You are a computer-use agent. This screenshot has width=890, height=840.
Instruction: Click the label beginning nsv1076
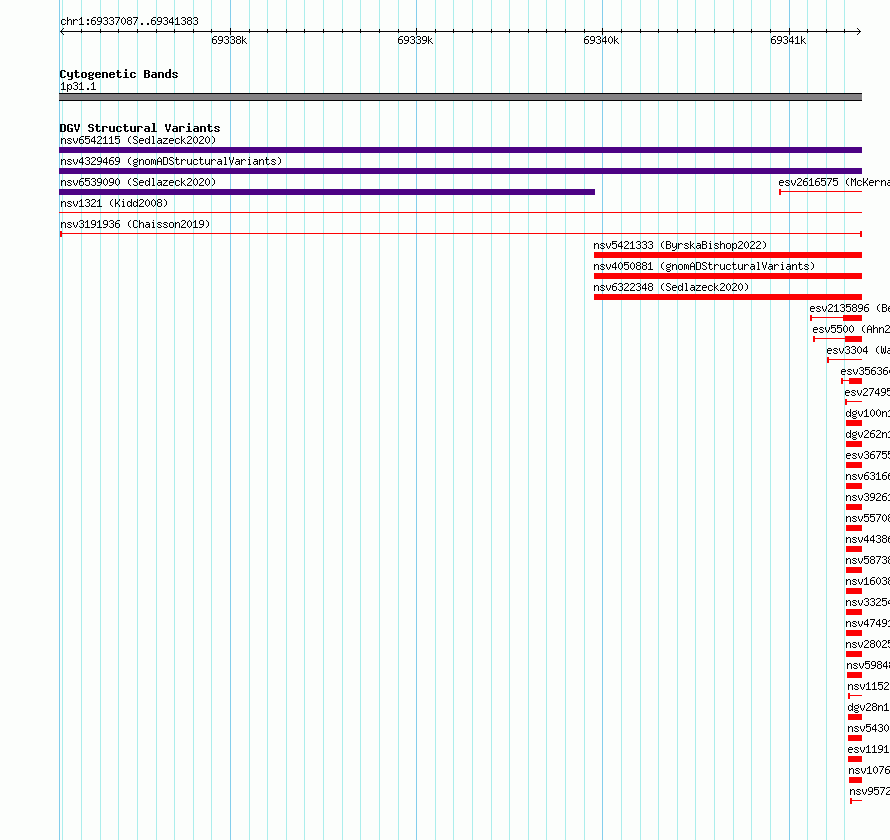(x=869, y=770)
